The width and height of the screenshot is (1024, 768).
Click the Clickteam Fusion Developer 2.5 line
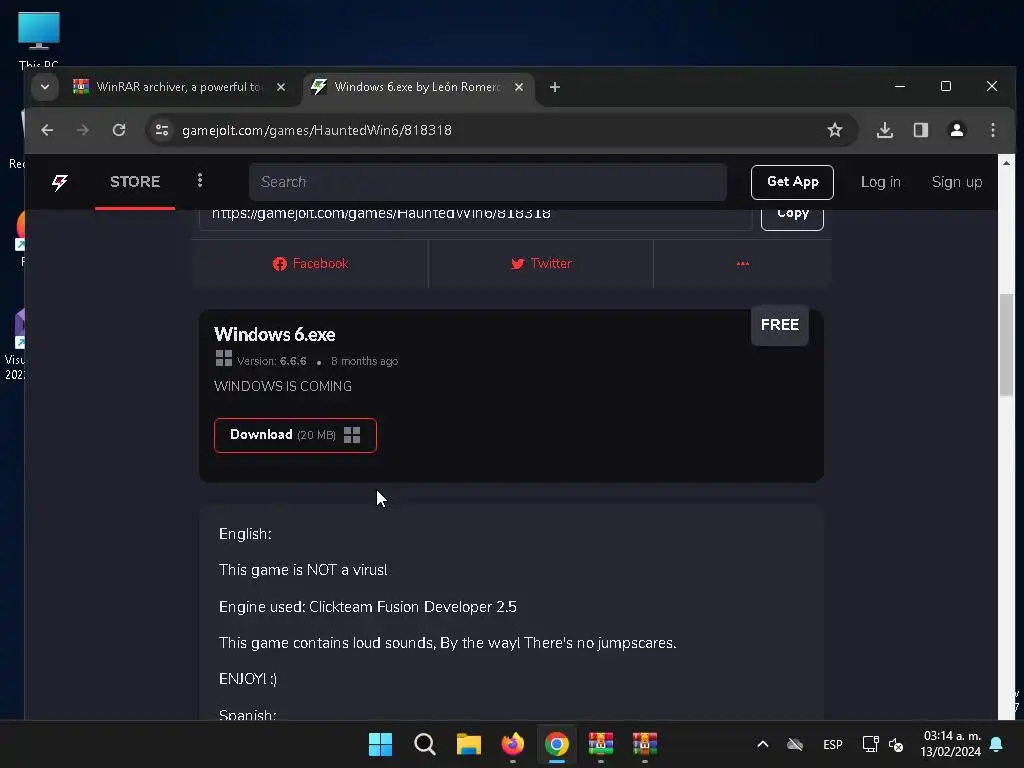click(368, 607)
